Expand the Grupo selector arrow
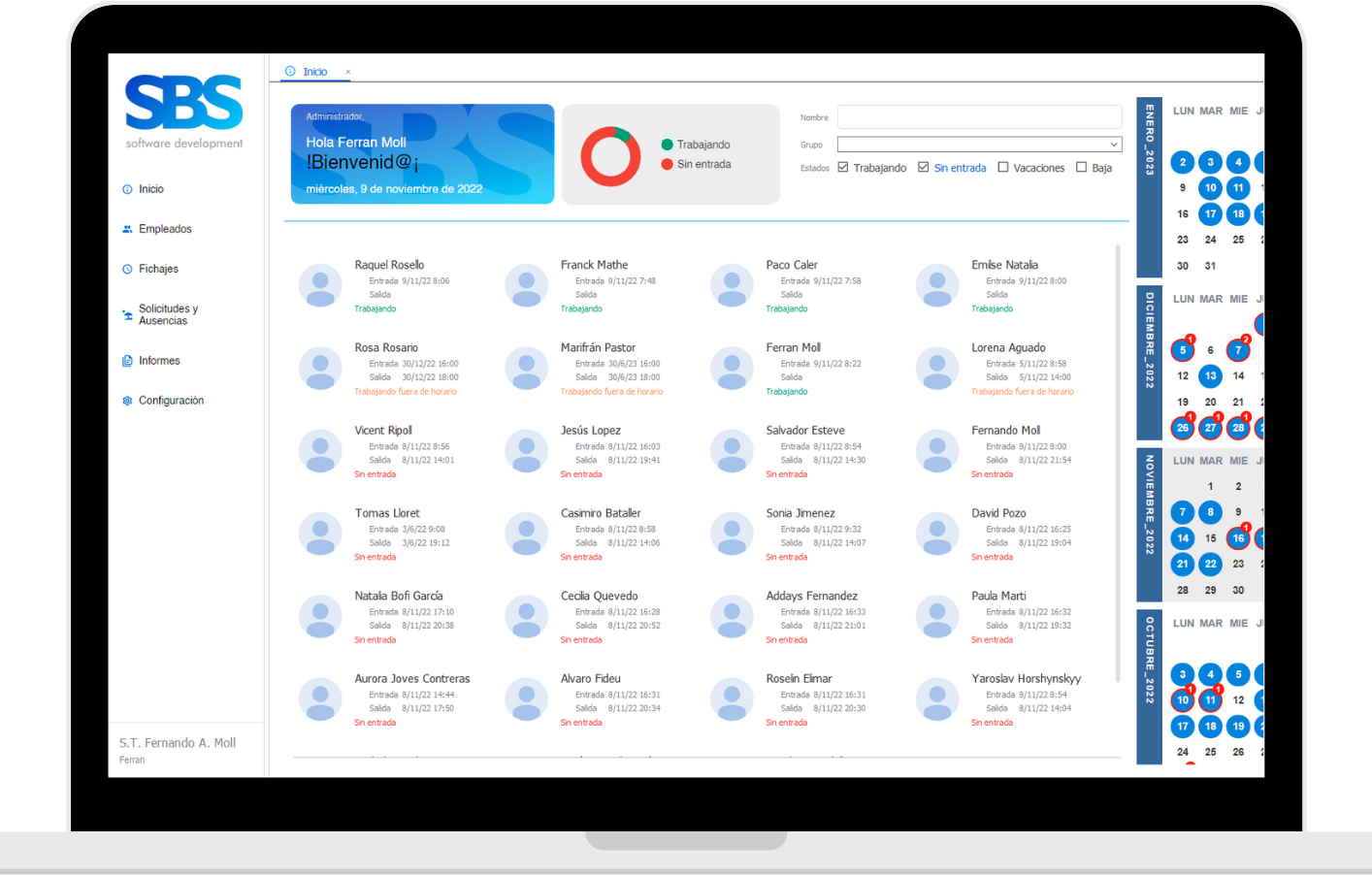This screenshot has height=875, width=1372. point(1114,144)
